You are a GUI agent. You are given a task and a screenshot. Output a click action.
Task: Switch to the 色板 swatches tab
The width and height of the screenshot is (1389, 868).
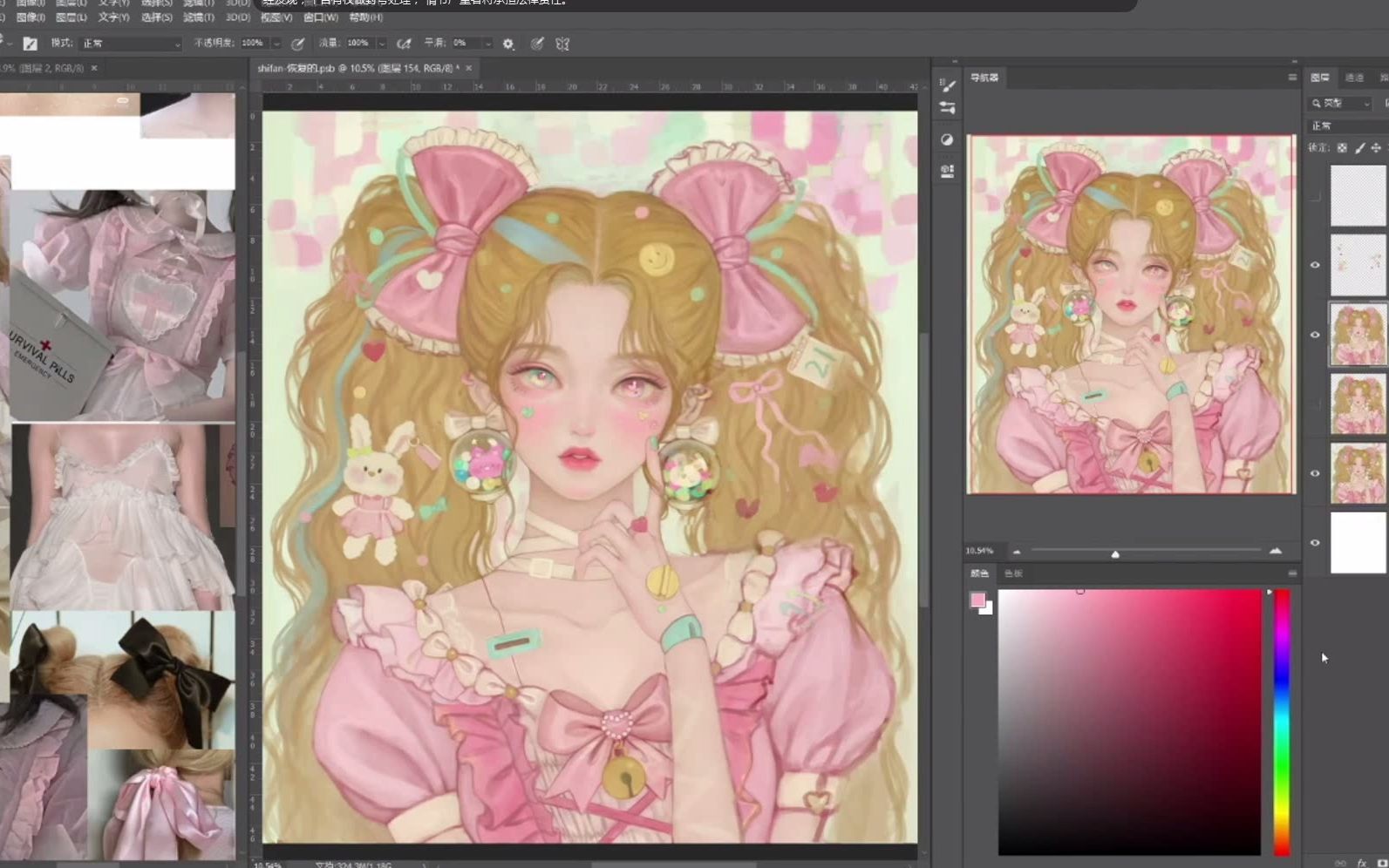tap(1013, 573)
